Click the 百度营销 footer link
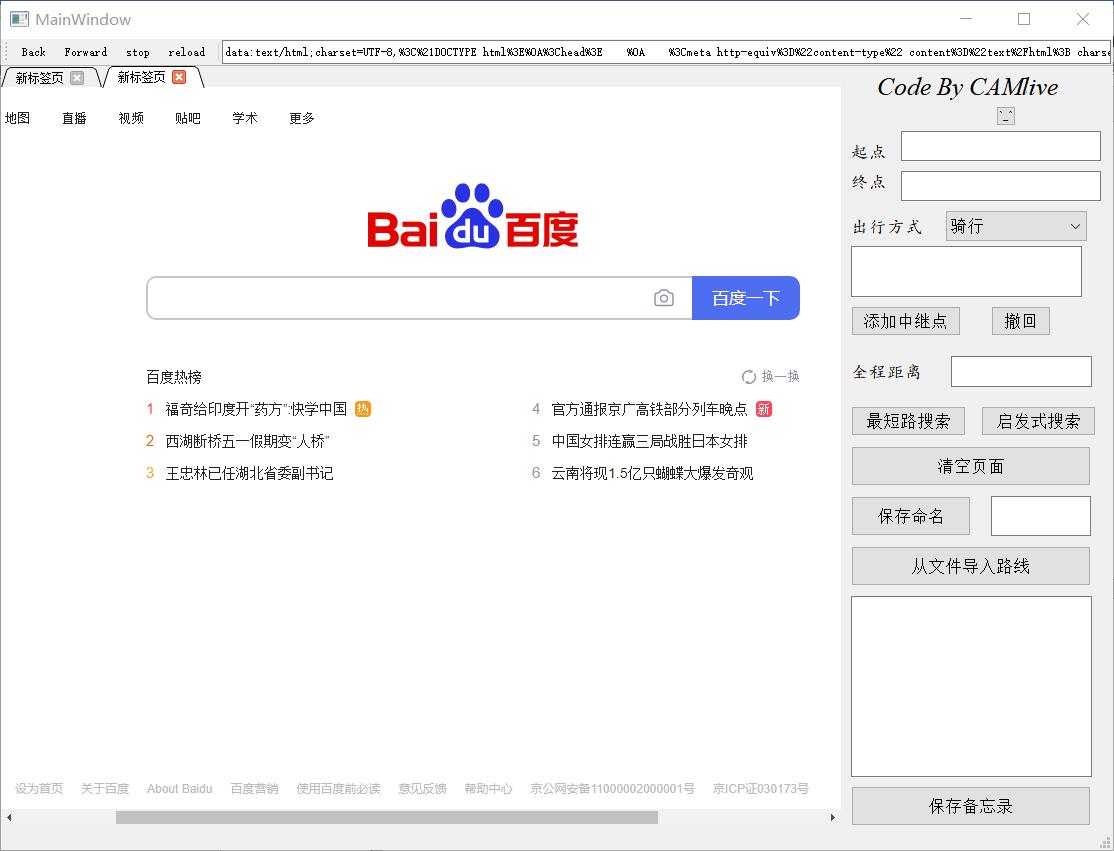The image size is (1114, 851). click(254, 788)
